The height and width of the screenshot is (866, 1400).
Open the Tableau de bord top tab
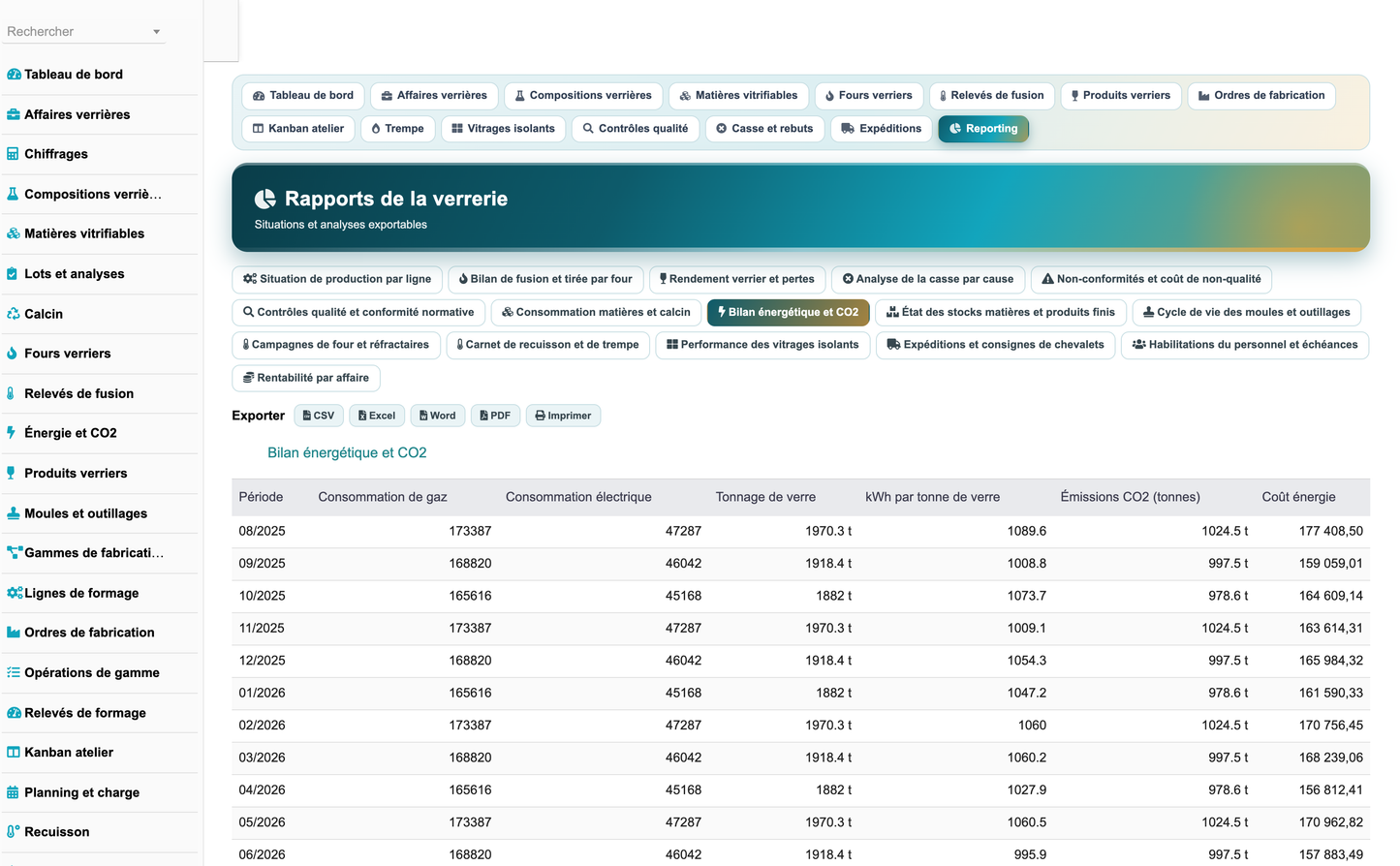tap(303, 96)
